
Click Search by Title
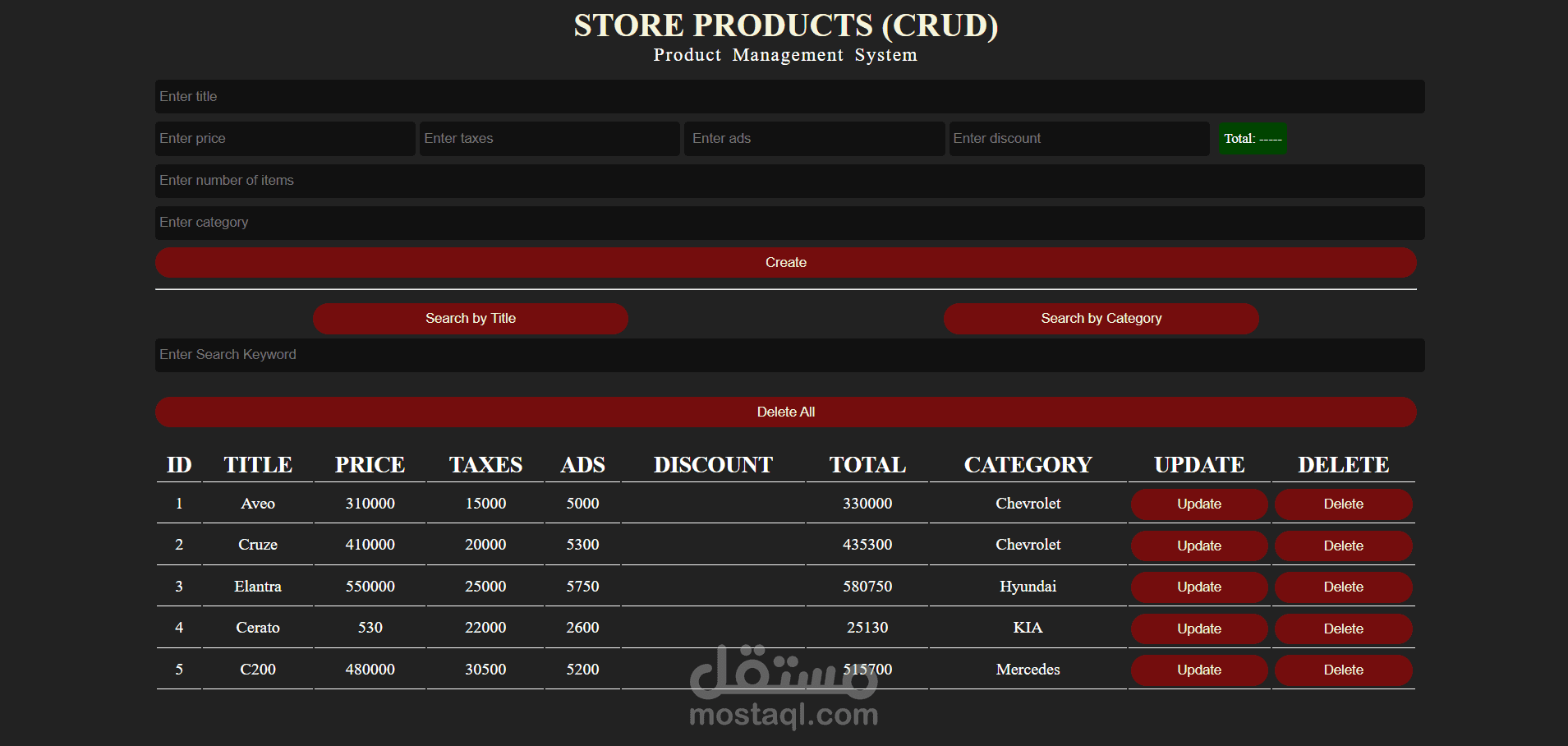click(470, 318)
